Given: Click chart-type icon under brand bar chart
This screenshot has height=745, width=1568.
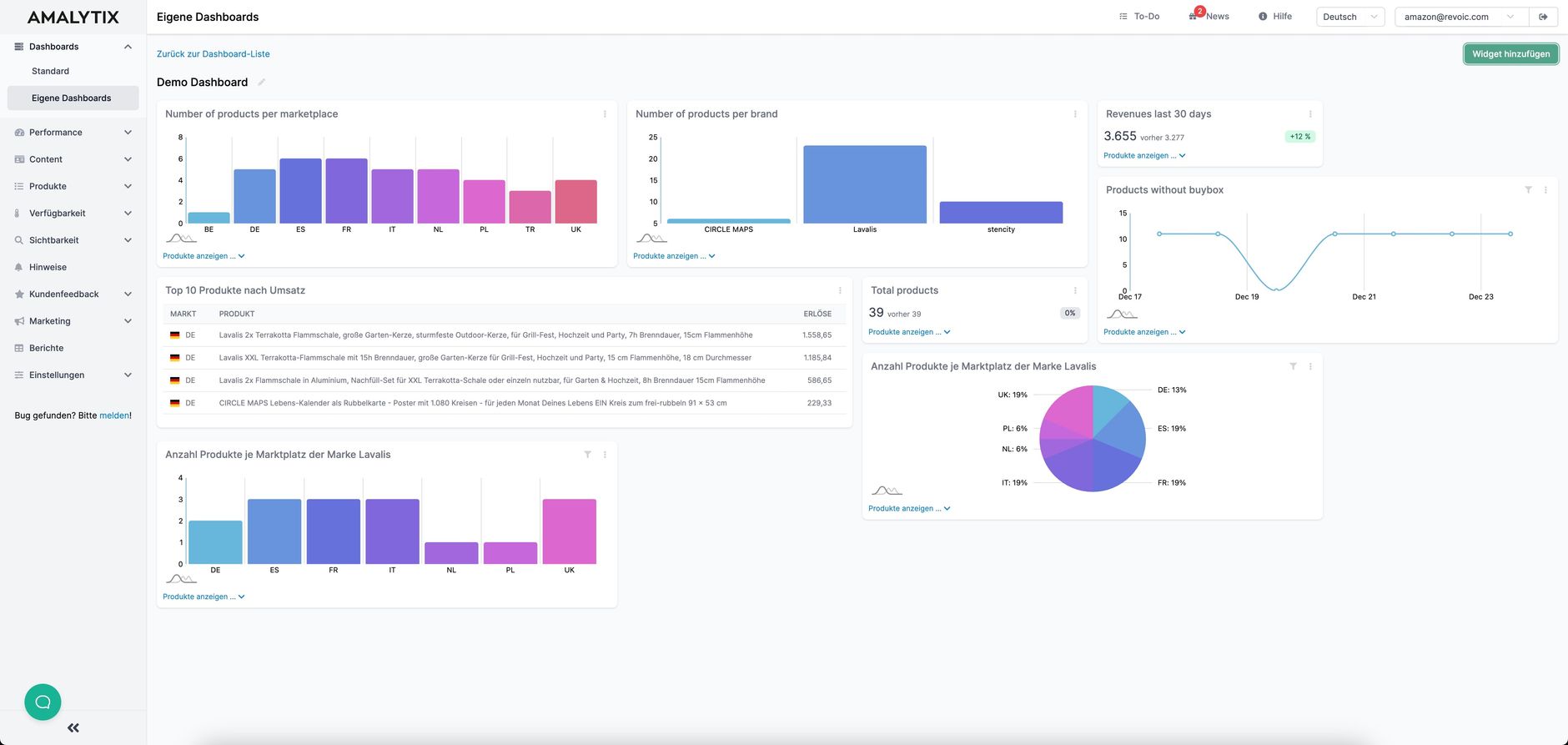Looking at the screenshot, I should coord(651,239).
